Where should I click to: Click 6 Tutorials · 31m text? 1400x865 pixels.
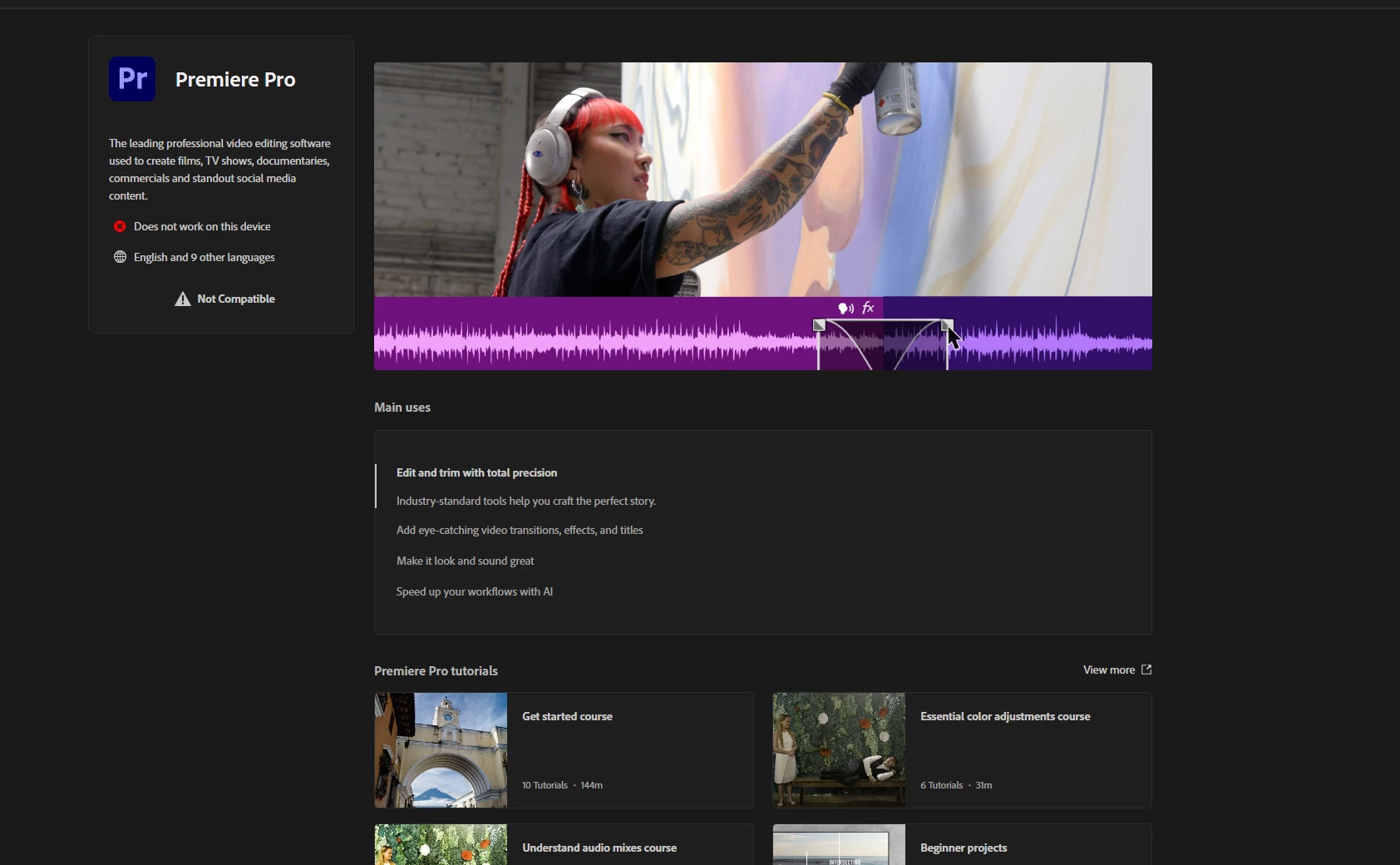click(x=956, y=785)
